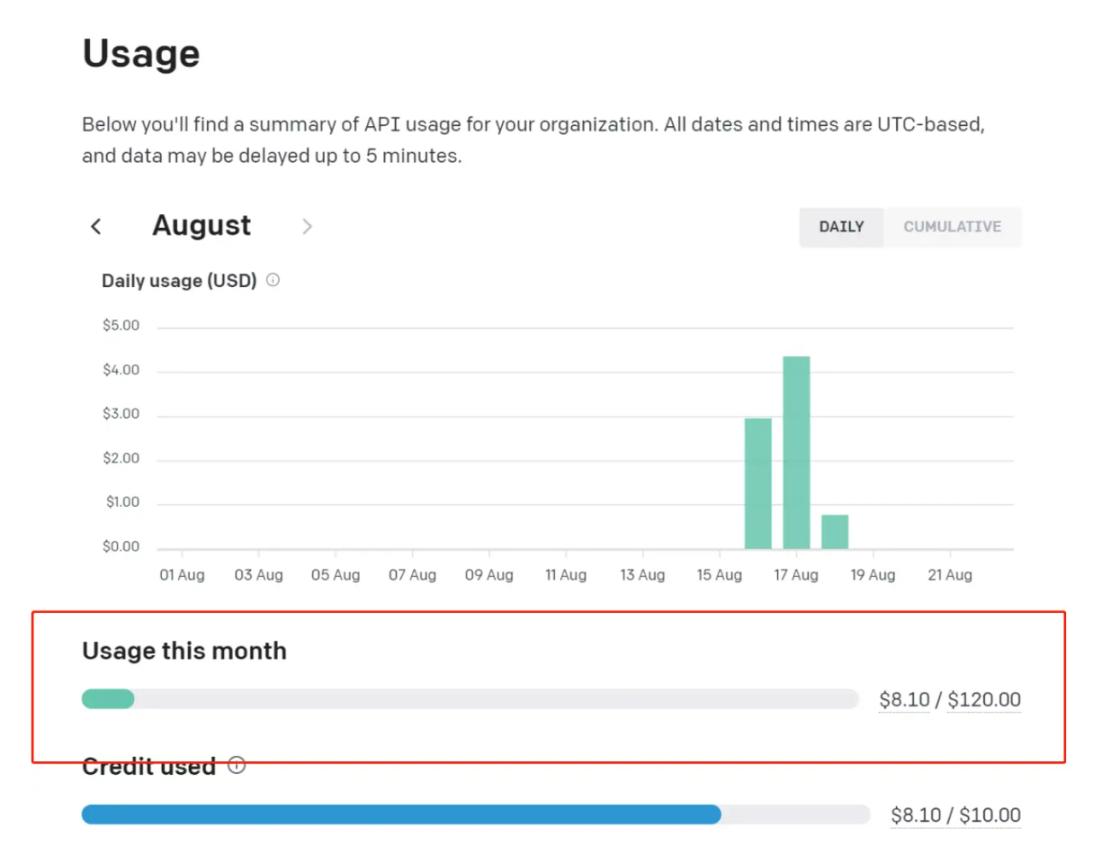
Task: Click the $5.00 y-axis label
Action: tap(121, 326)
